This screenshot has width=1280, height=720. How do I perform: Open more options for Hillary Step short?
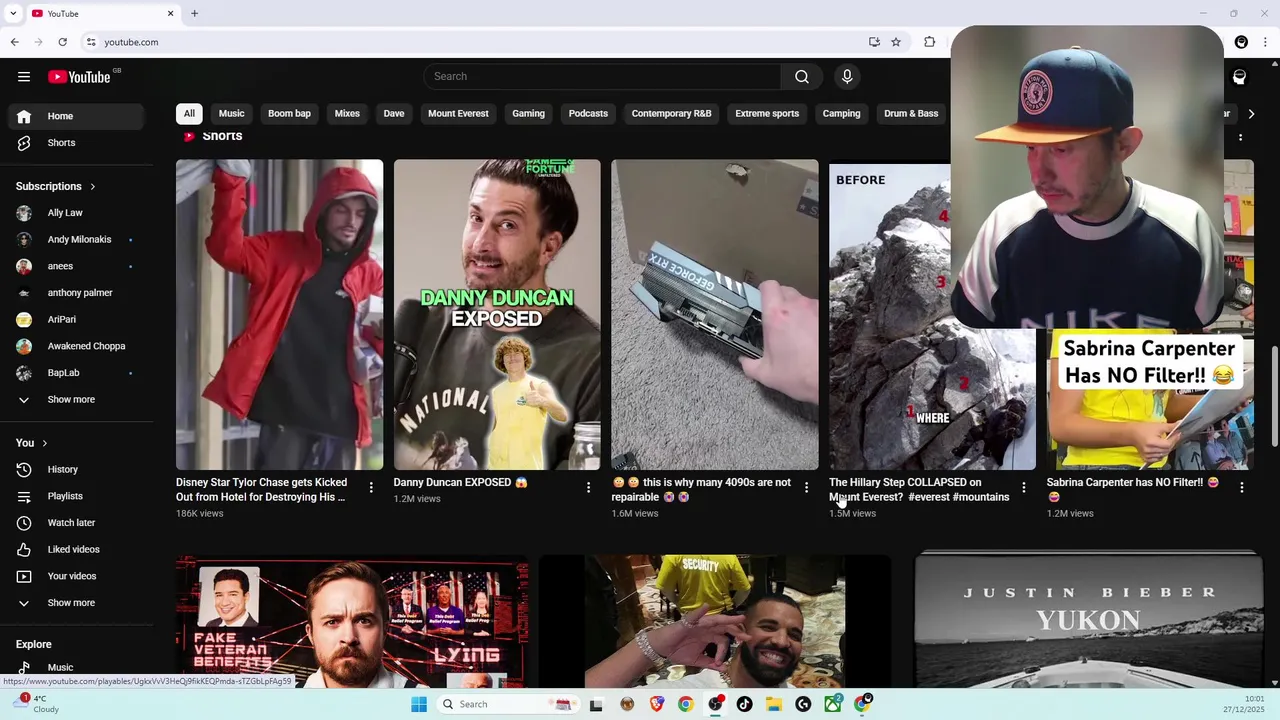pyautogui.click(x=1023, y=488)
